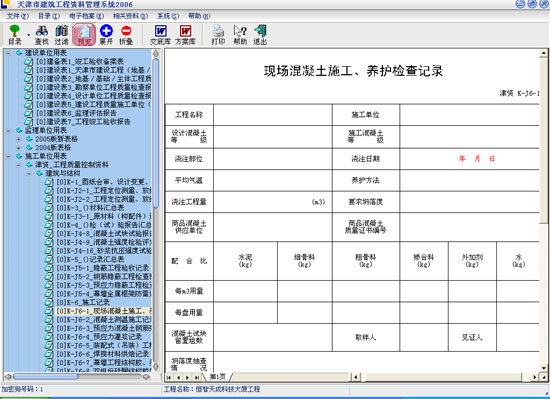550x399 pixels.
Task: Open the 文件 menu
Action: (18, 16)
